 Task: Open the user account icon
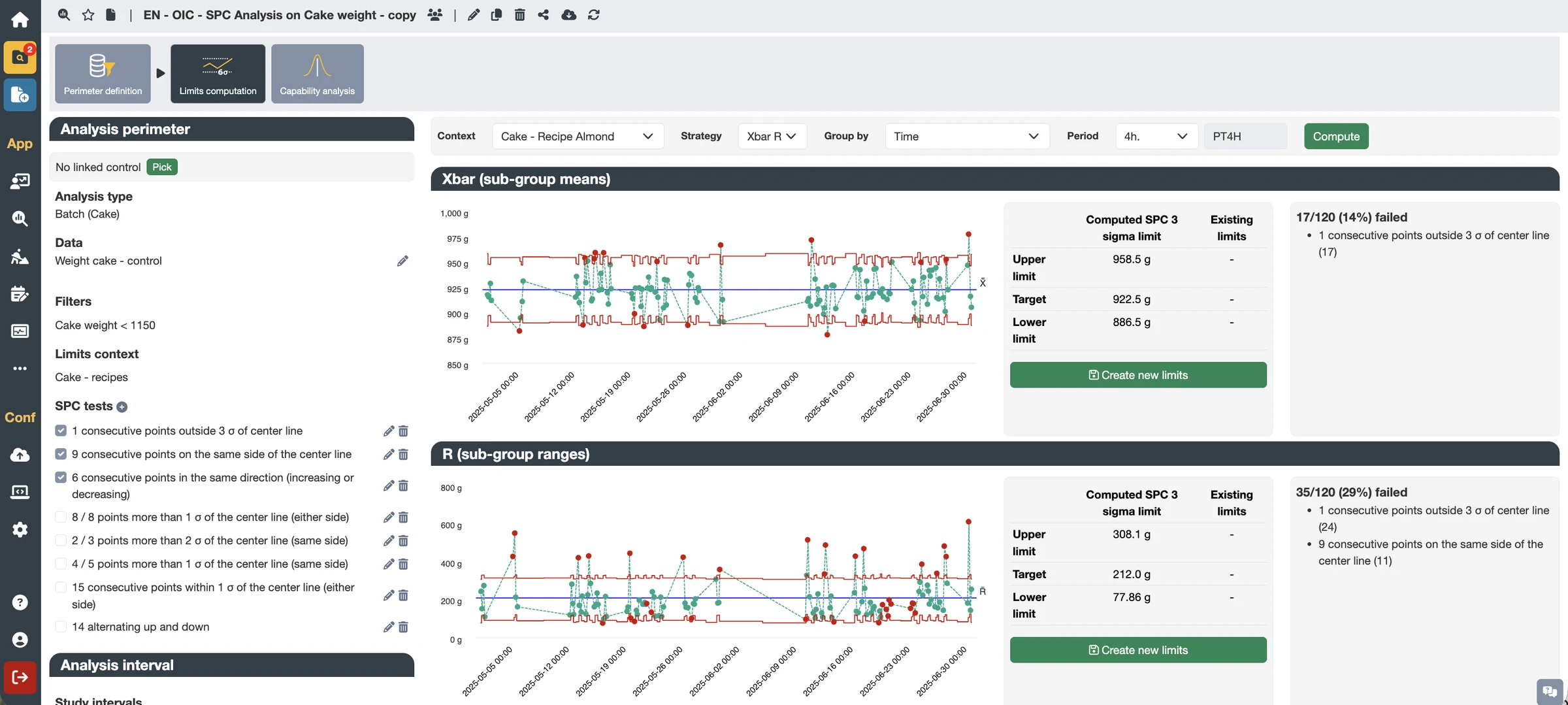coord(20,640)
